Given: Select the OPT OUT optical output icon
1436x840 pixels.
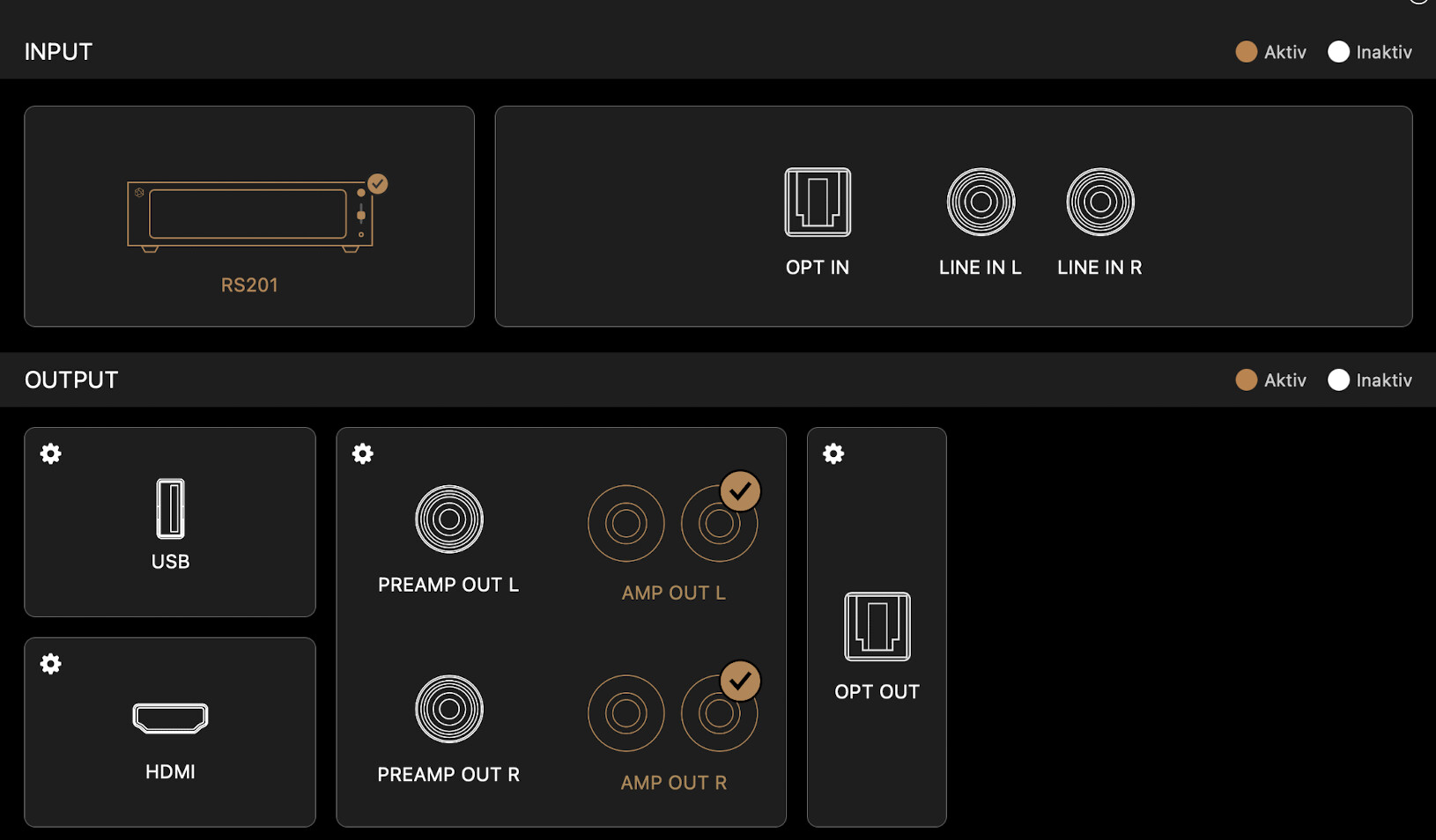Looking at the screenshot, I should [877, 626].
